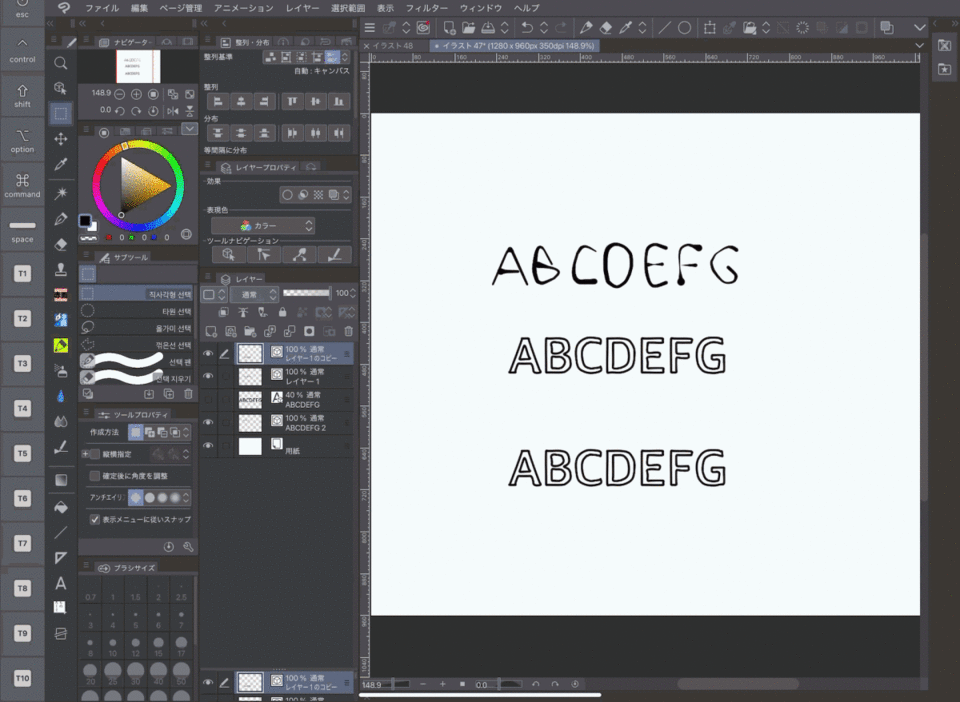Open Clip Studio spiral icon in the command bar
The image size is (960, 702).
coord(423,28)
